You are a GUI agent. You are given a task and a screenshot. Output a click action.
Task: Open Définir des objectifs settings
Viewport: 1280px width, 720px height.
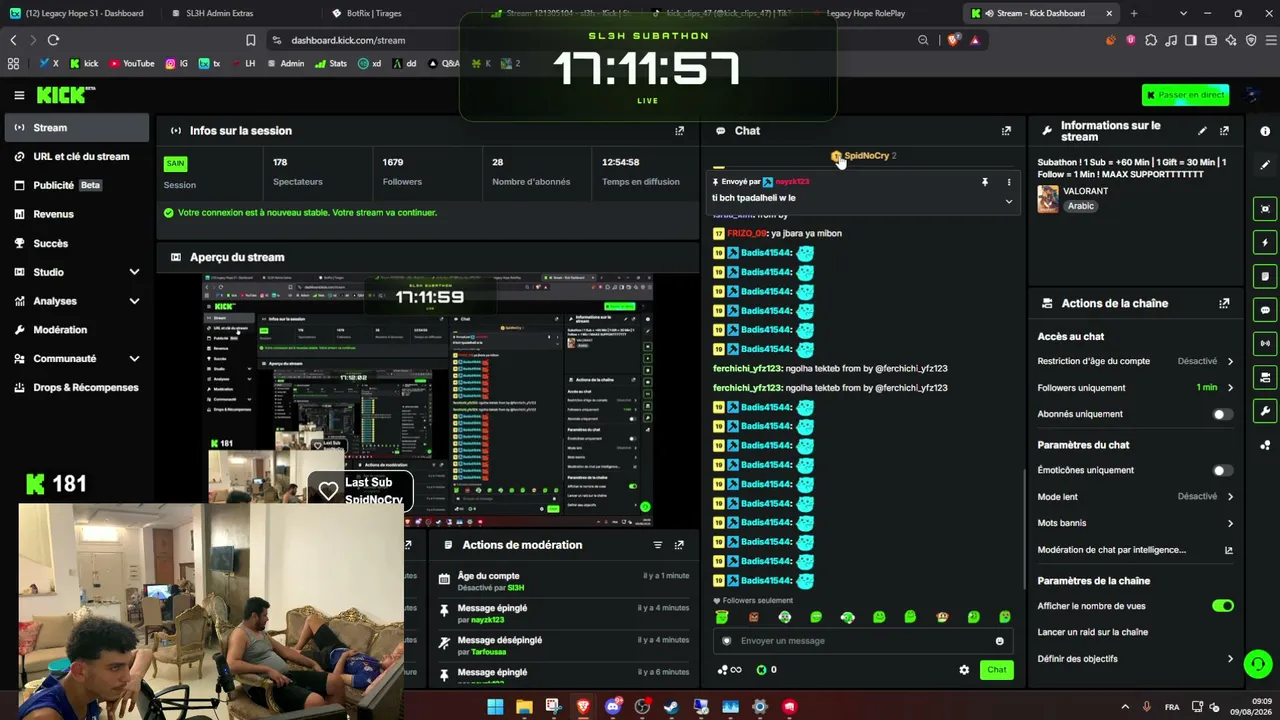[x=1135, y=659]
